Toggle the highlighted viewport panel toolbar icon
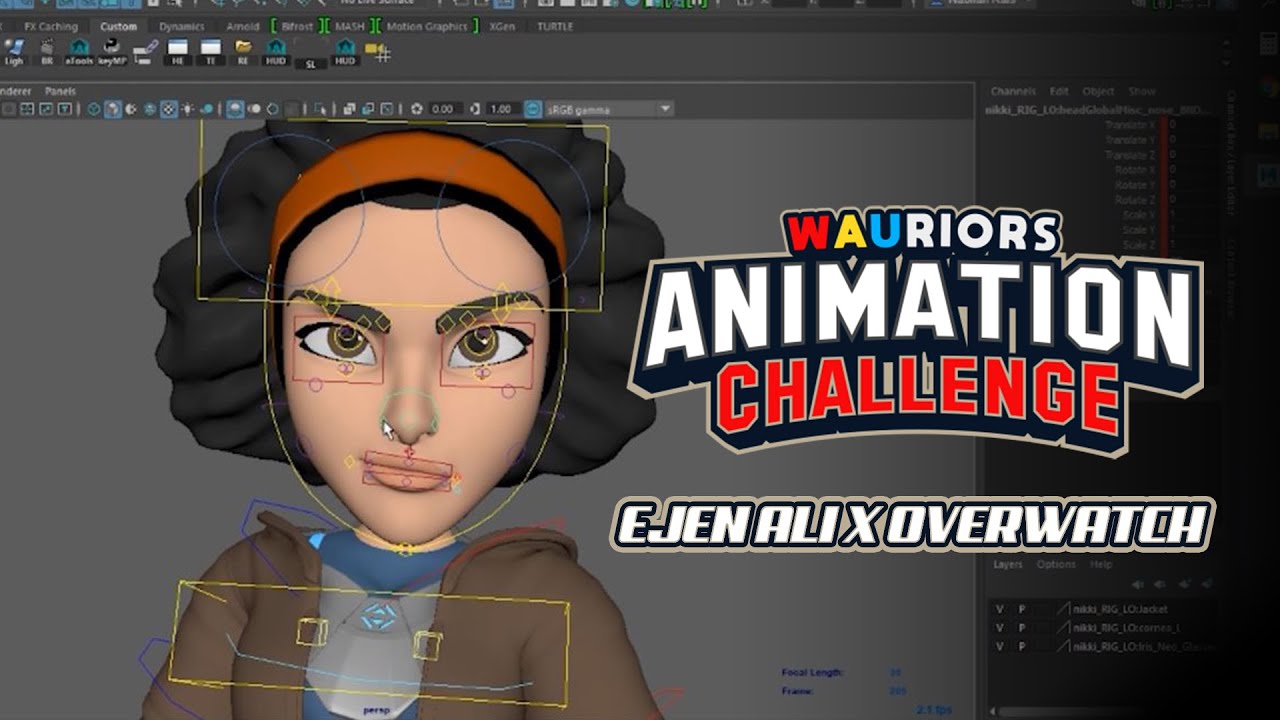 235,109
